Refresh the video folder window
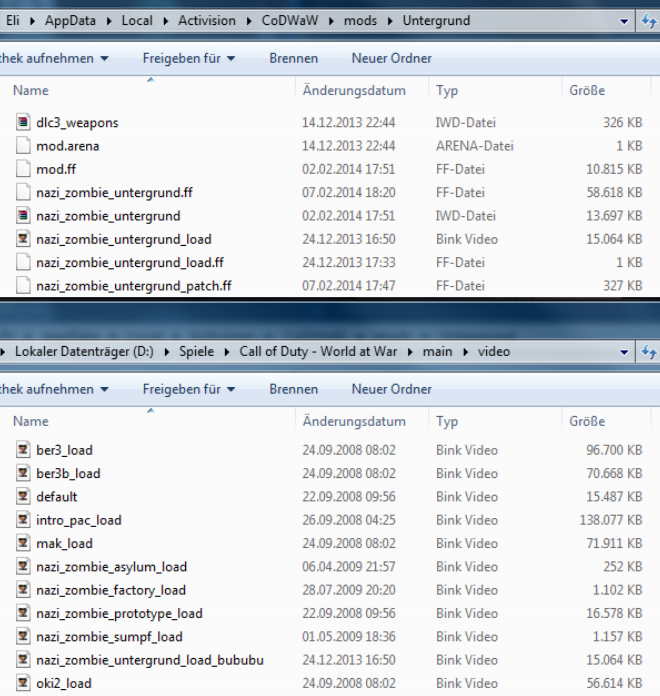This screenshot has height=696, width=660. [x=648, y=352]
